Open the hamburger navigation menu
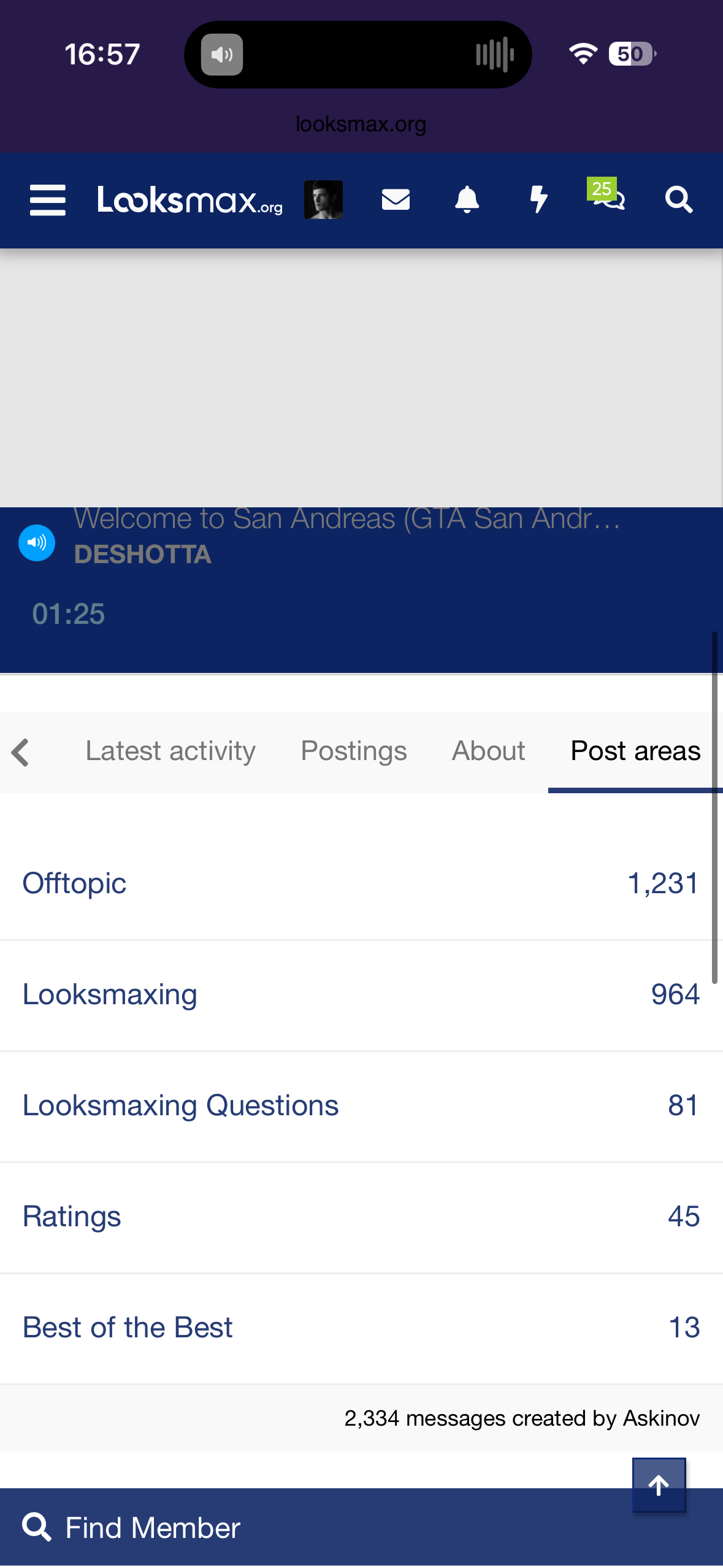This screenshot has width=723, height=1568. [x=48, y=200]
